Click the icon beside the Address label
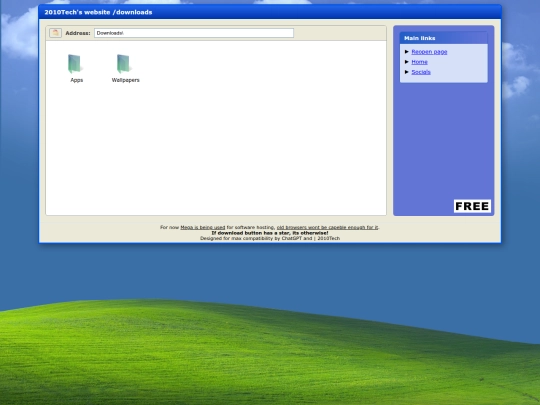The image size is (540, 405). 55,33
